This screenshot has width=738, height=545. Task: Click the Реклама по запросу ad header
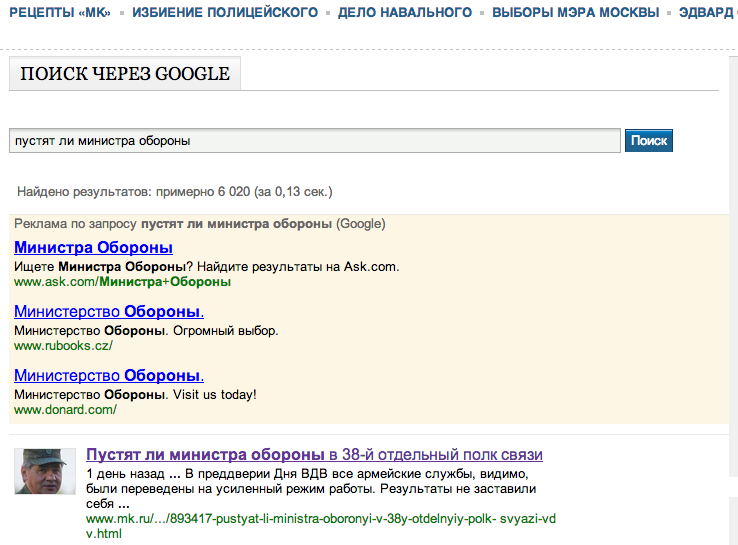click(x=200, y=224)
